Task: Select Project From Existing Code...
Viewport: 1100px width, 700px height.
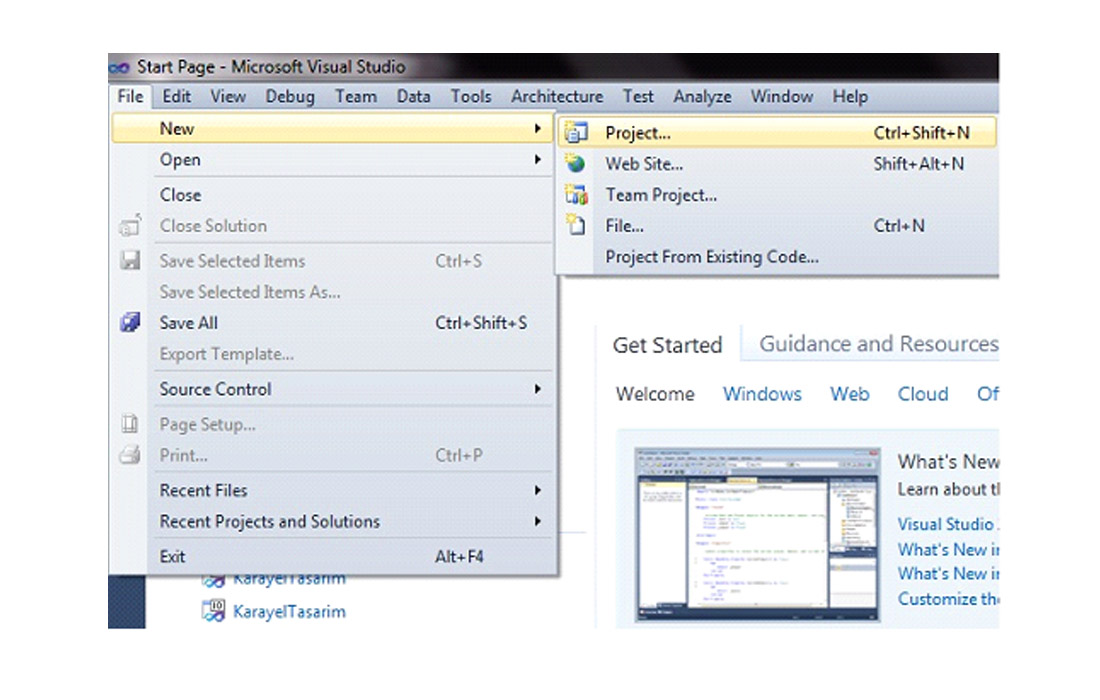Action: (x=777, y=257)
